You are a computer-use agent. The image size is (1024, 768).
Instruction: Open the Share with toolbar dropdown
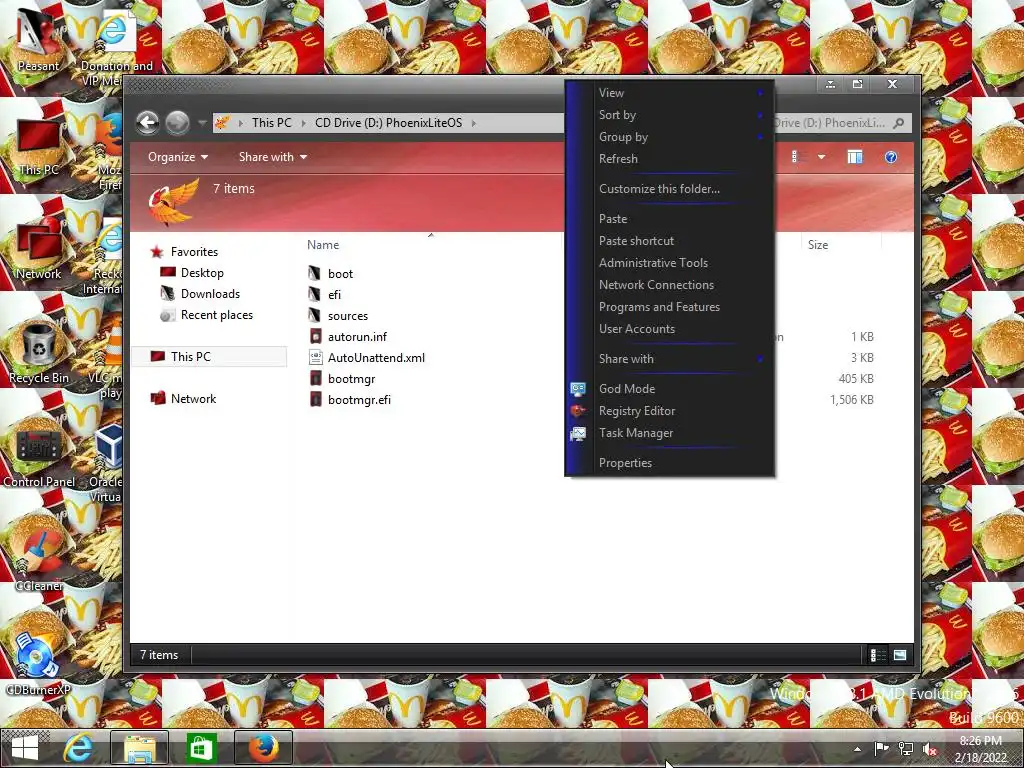[x=272, y=157]
